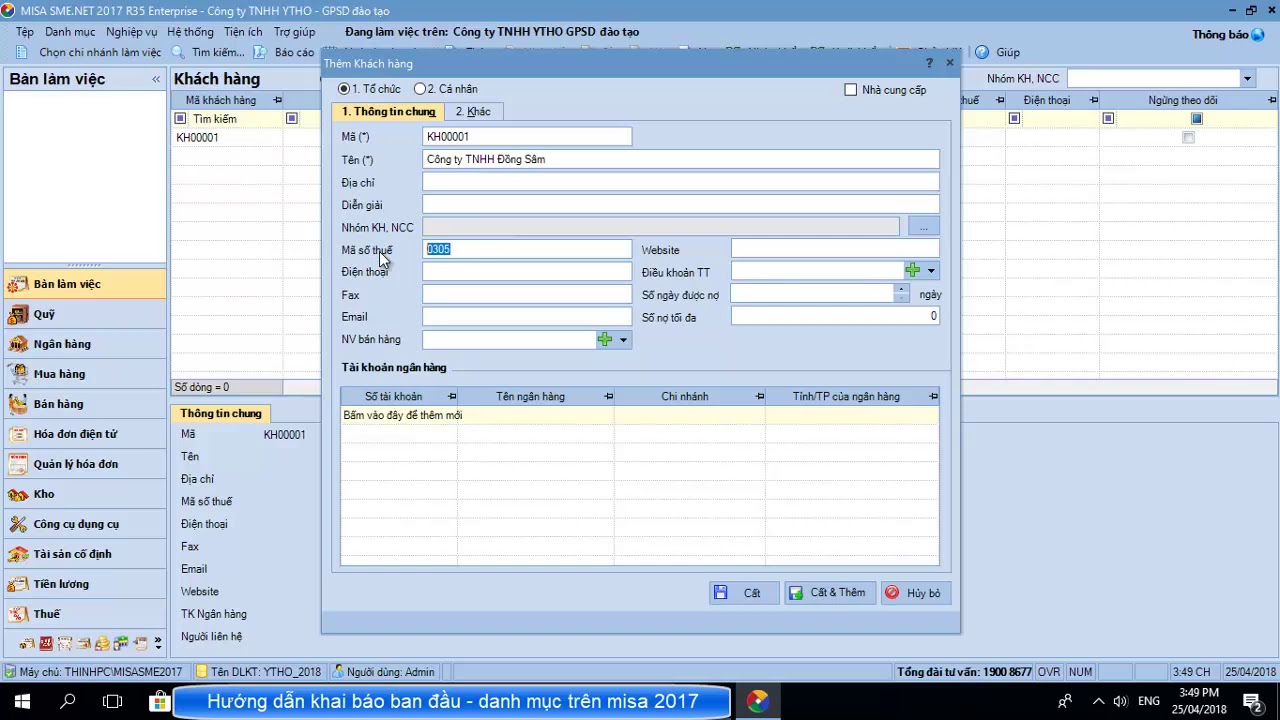Click the Website input field
Image resolution: width=1280 pixels, height=720 pixels.
click(x=835, y=249)
